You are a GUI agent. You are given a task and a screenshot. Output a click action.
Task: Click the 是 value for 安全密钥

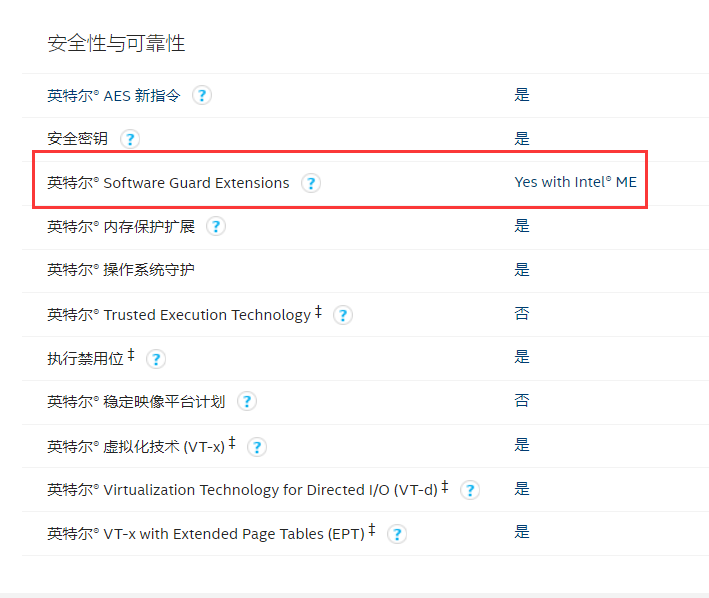tap(522, 138)
